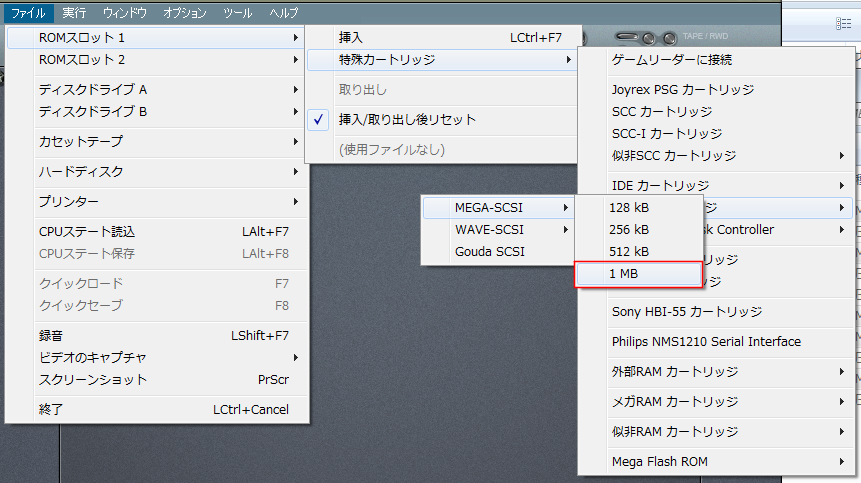Expand ディスクドライブ B submenu
The image size is (861, 483).
click(156, 111)
